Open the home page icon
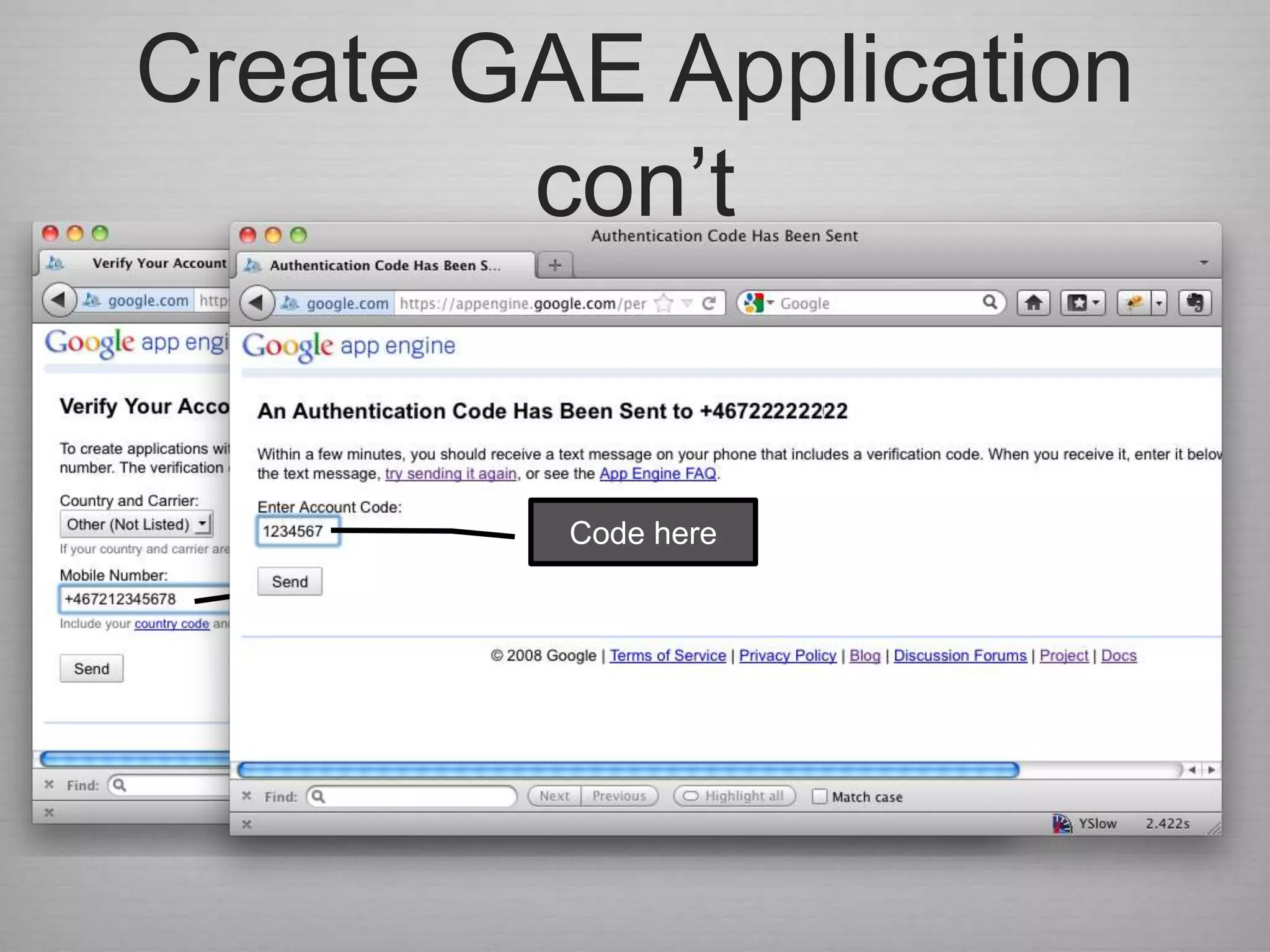Screen dimensions: 1270x952 click(x=1033, y=303)
